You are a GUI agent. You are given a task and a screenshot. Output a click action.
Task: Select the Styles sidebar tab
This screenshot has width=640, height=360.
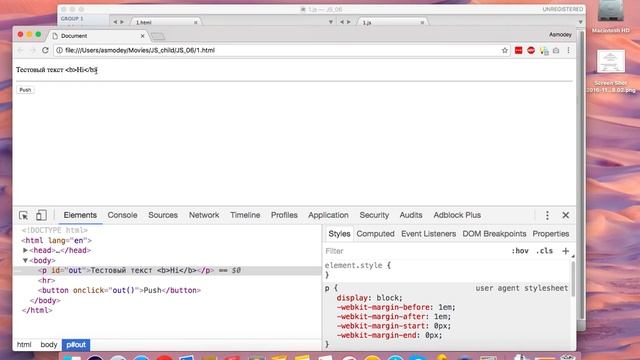pos(339,234)
